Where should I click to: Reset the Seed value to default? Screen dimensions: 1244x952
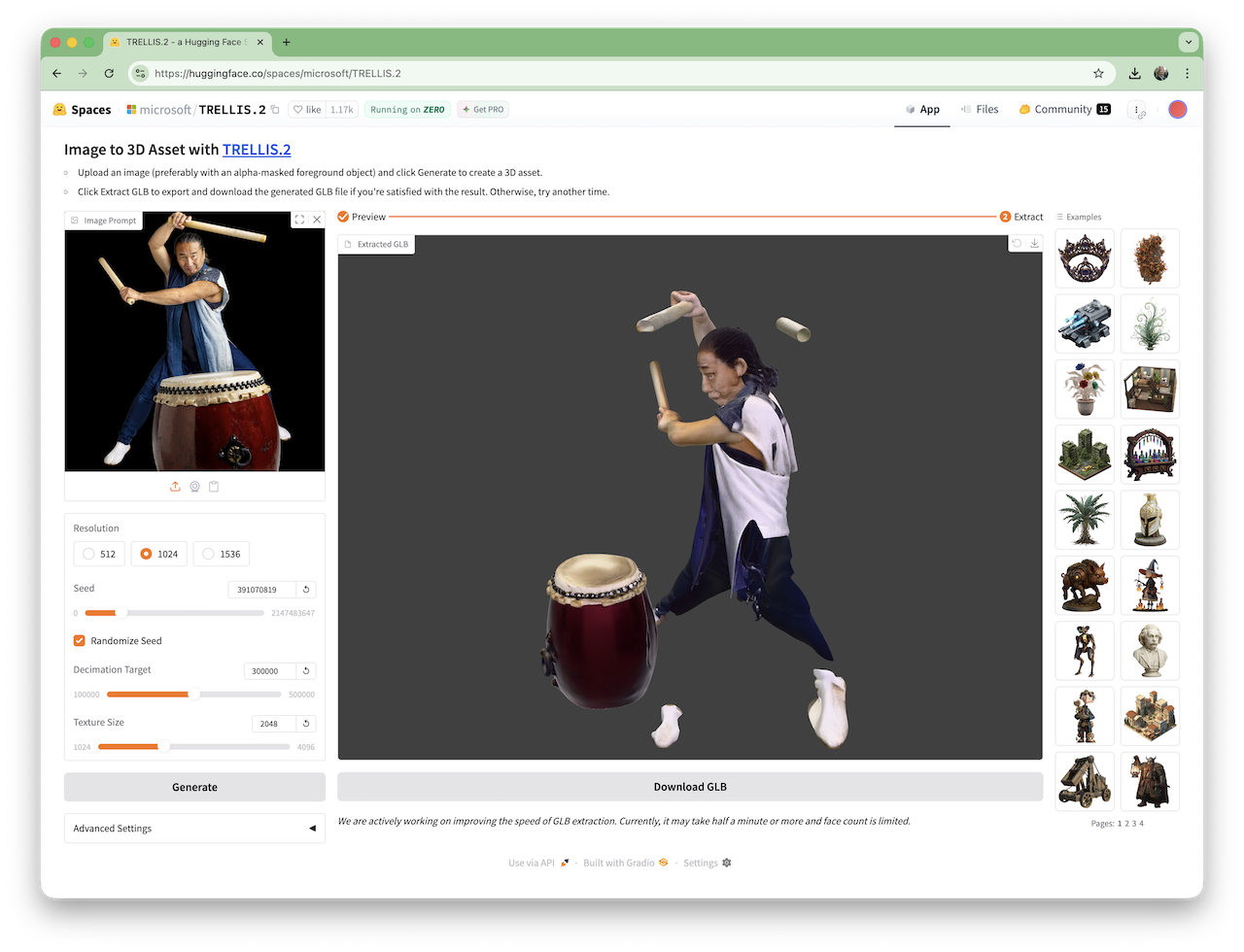point(306,590)
